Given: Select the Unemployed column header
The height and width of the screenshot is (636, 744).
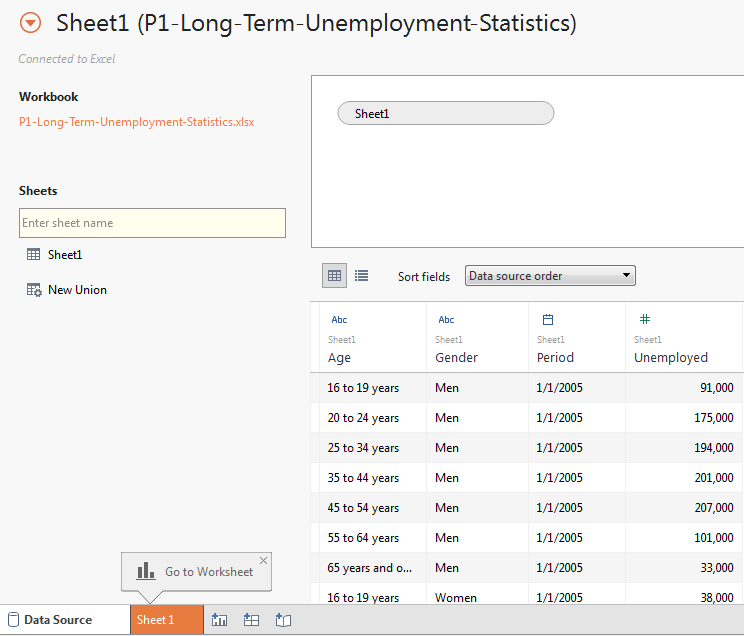Looking at the screenshot, I should [x=671, y=357].
